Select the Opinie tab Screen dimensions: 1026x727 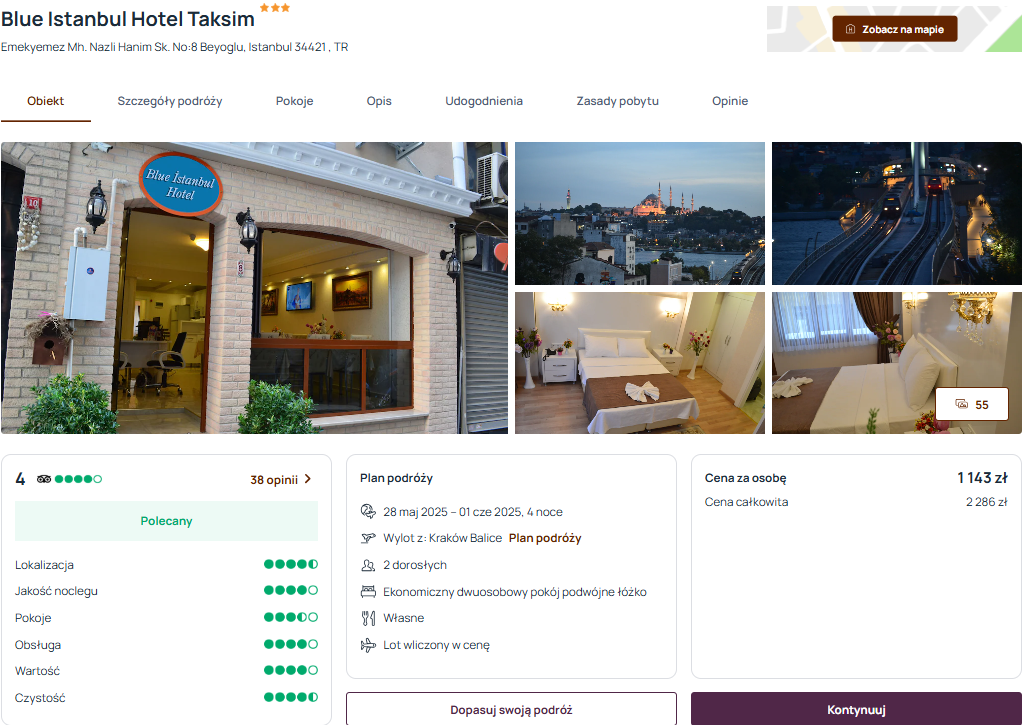coord(730,101)
